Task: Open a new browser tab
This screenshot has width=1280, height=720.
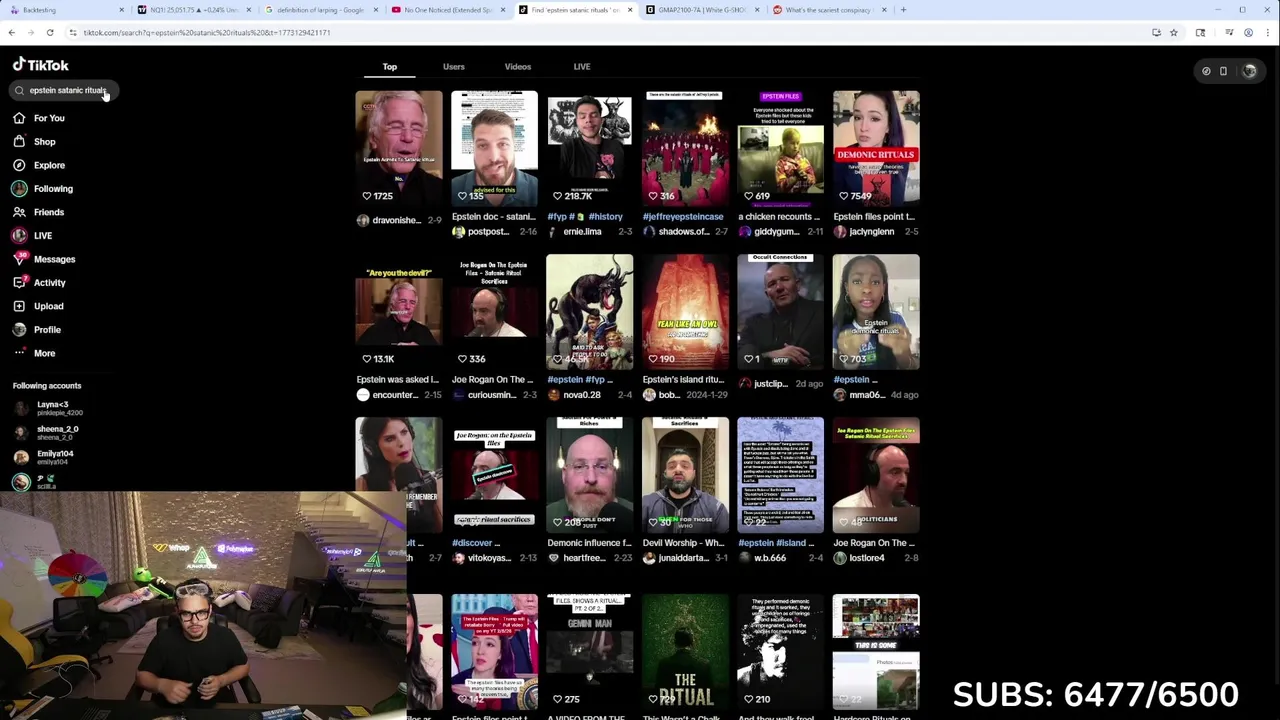Action: coord(903,10)
